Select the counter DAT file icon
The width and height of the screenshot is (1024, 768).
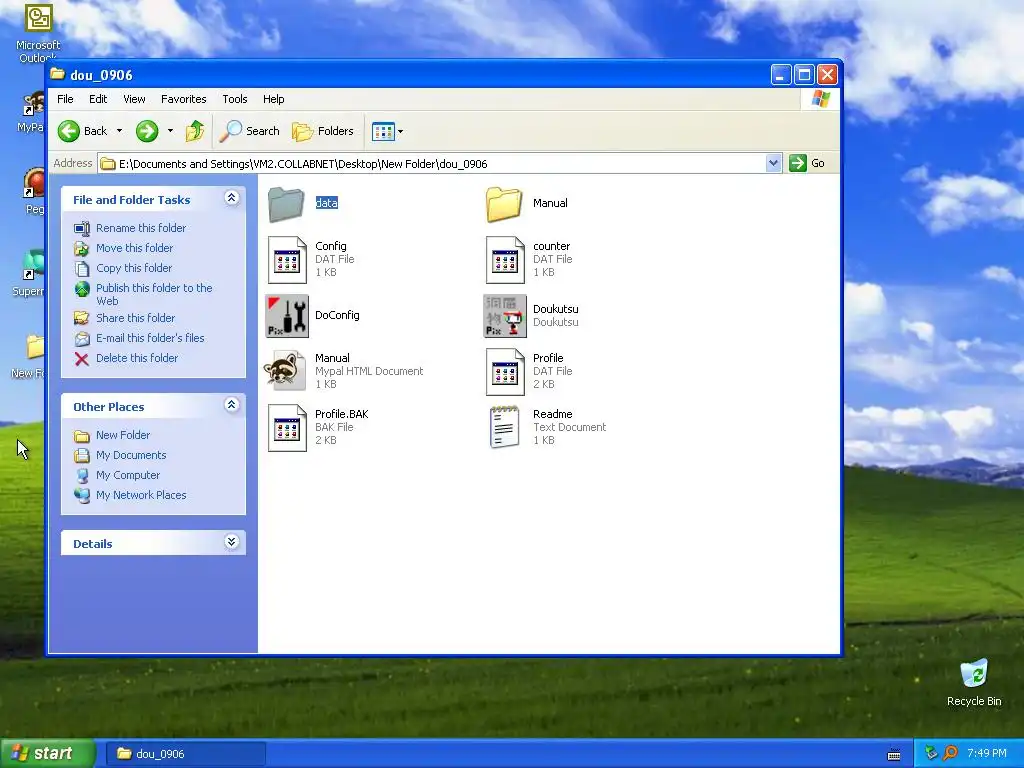[505, 260]
